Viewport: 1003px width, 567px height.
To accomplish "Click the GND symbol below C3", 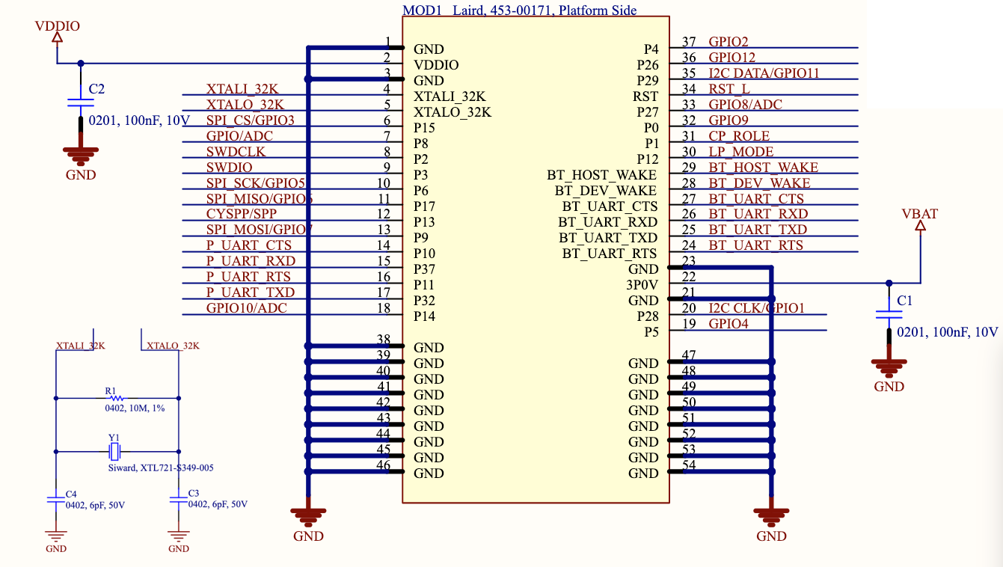I will [178, 537].
